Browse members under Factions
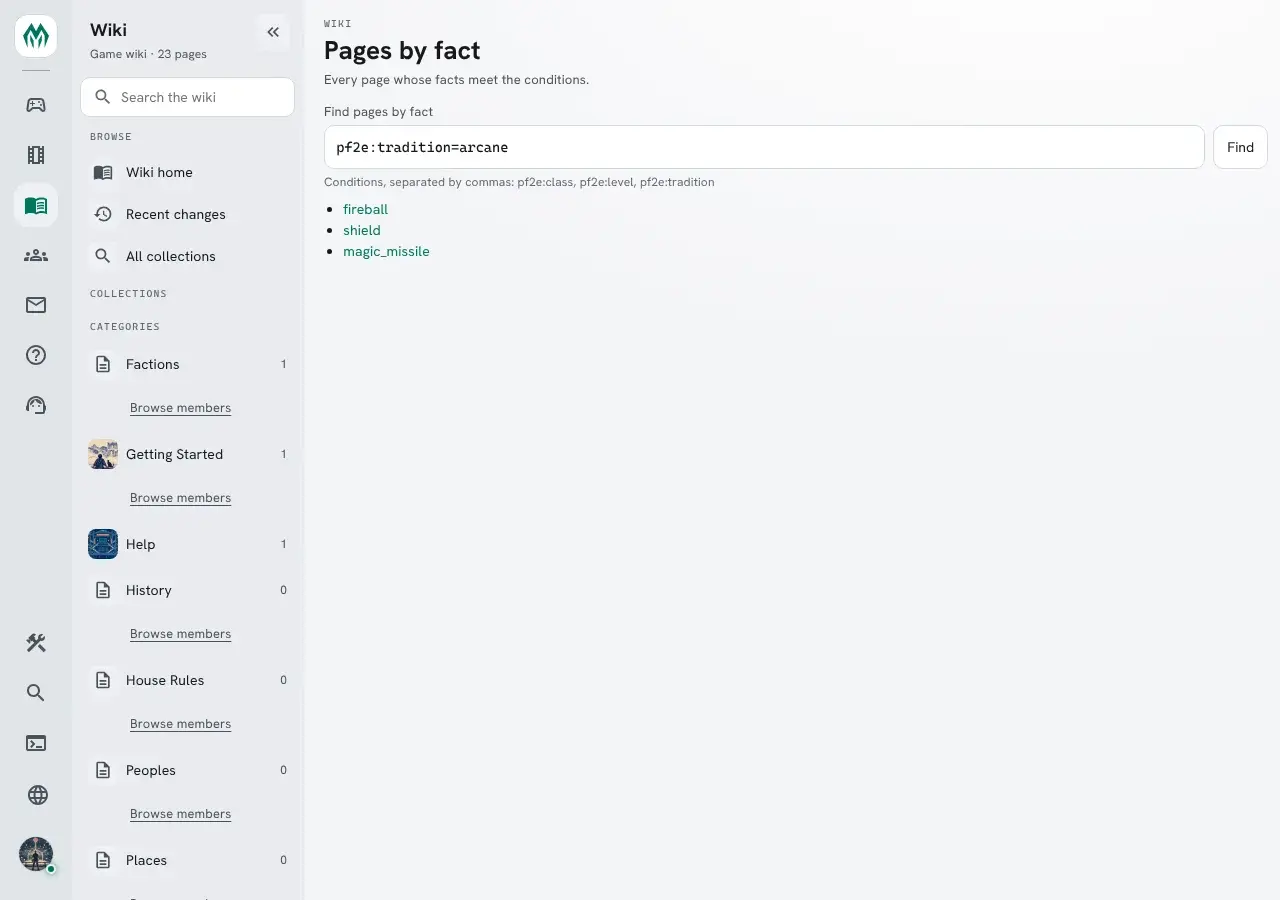 pyautogui.click(x=180, y=408)
